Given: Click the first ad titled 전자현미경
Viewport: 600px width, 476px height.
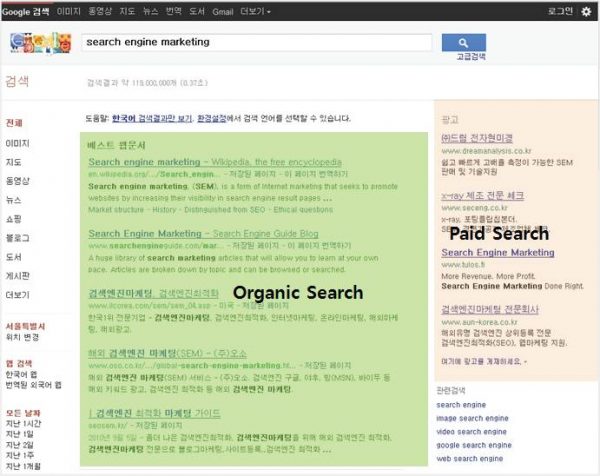Looking at the screenshot, I should point(477,138).
